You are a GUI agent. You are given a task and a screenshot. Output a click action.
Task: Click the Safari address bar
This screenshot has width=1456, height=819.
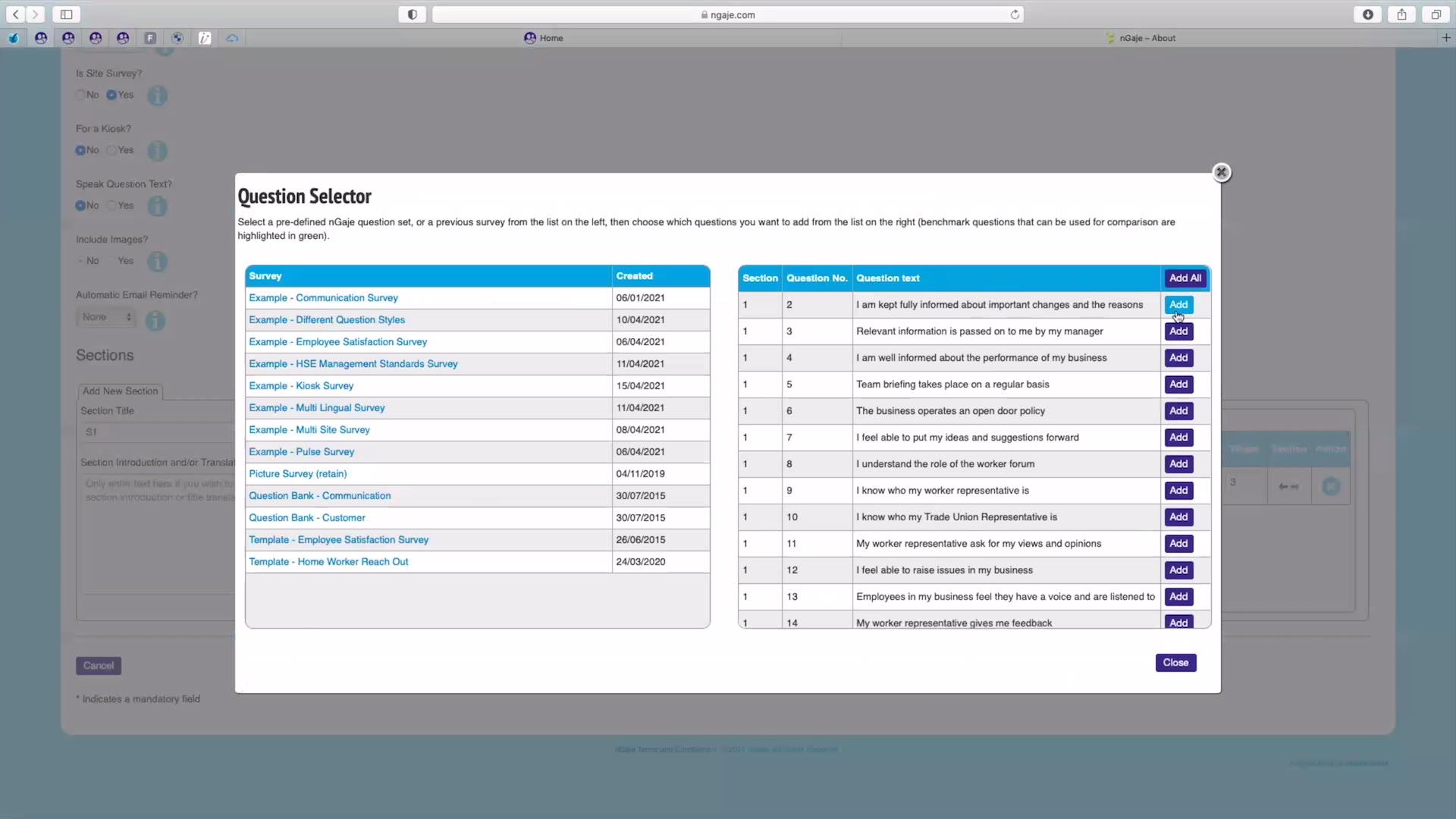tap(728, 14)
